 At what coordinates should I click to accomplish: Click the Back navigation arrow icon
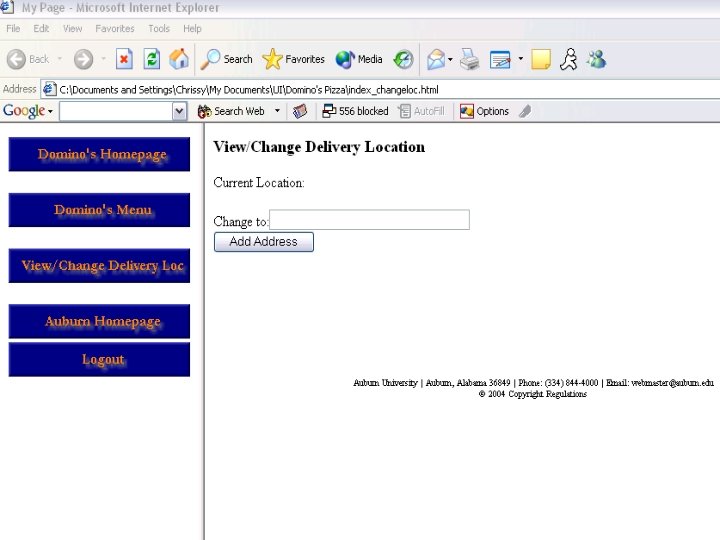pyautogui.click(x=17, y=59)
